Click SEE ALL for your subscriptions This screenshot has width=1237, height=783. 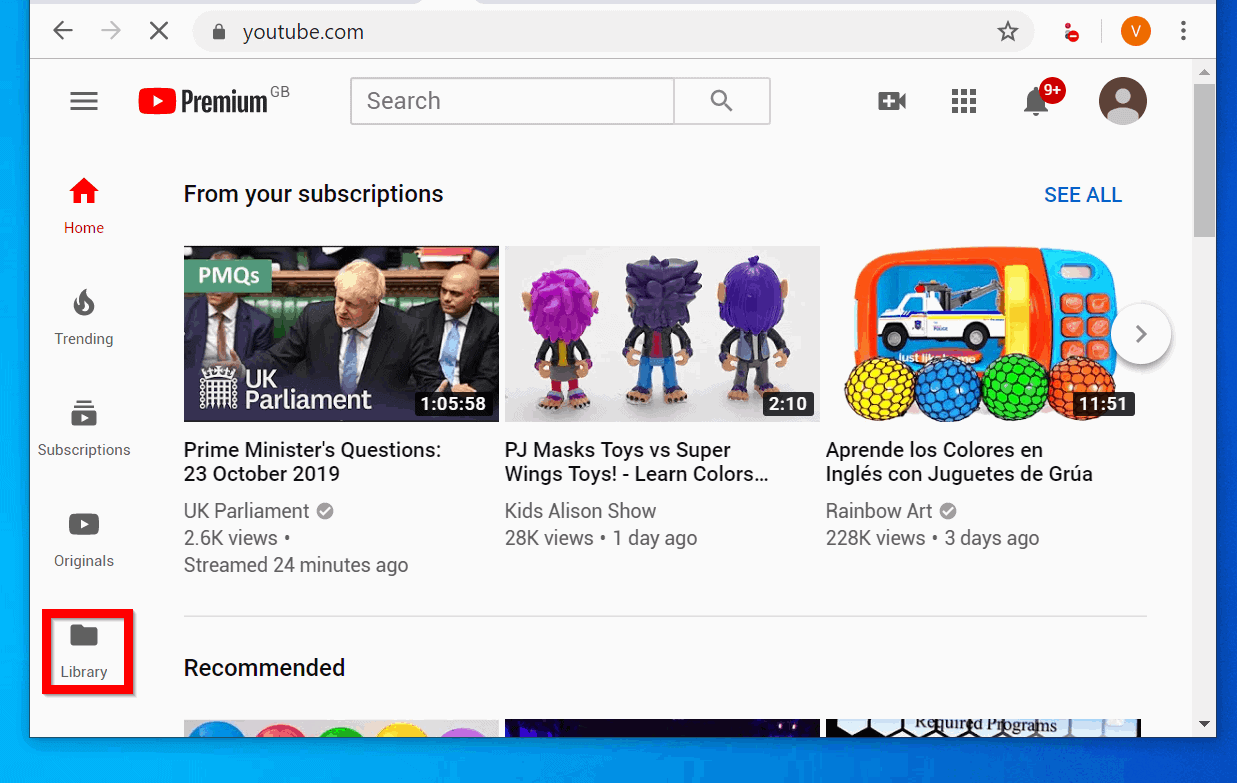pos(1082,194)
